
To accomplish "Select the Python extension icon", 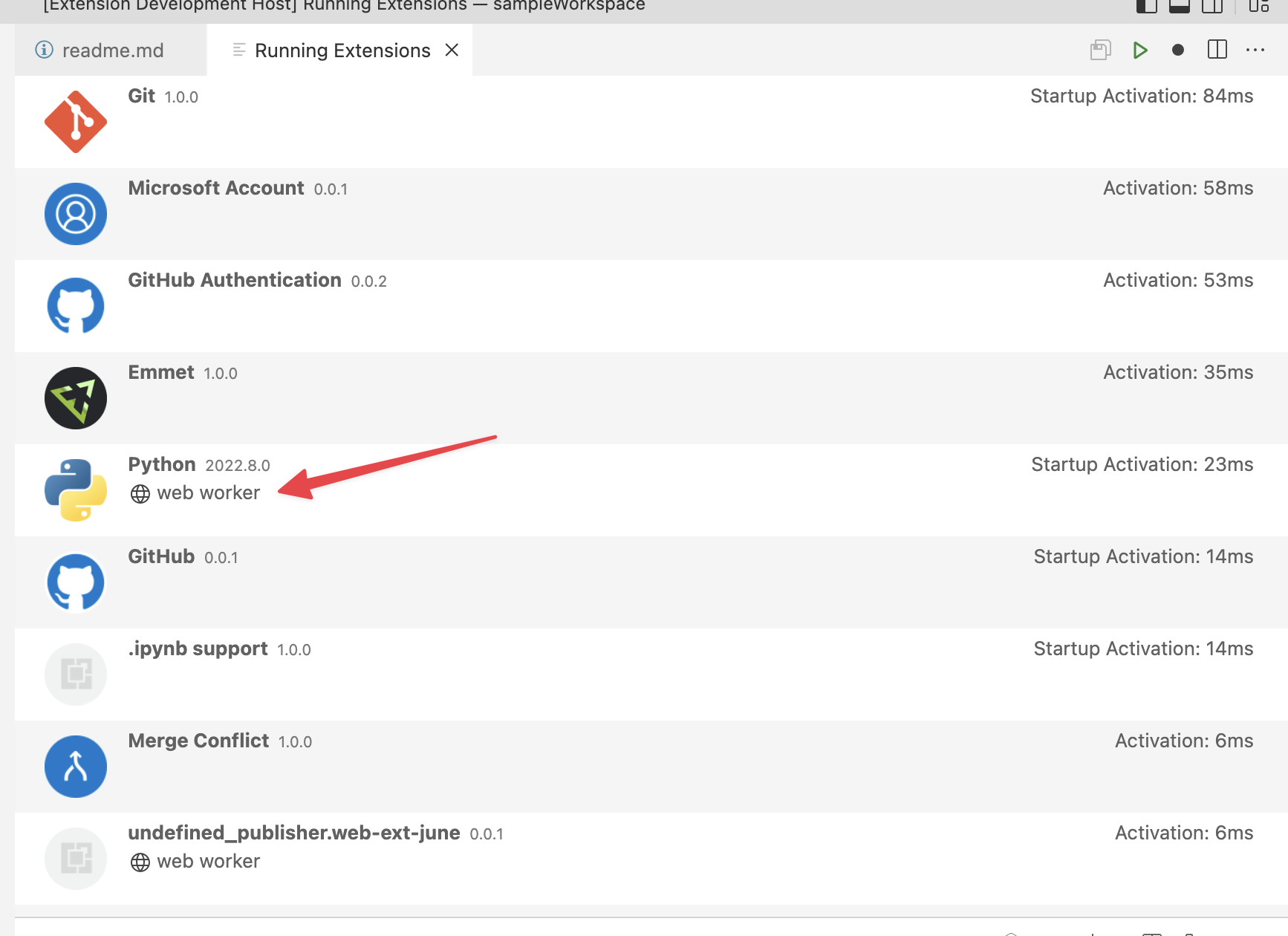I will [x=75, y=490].
